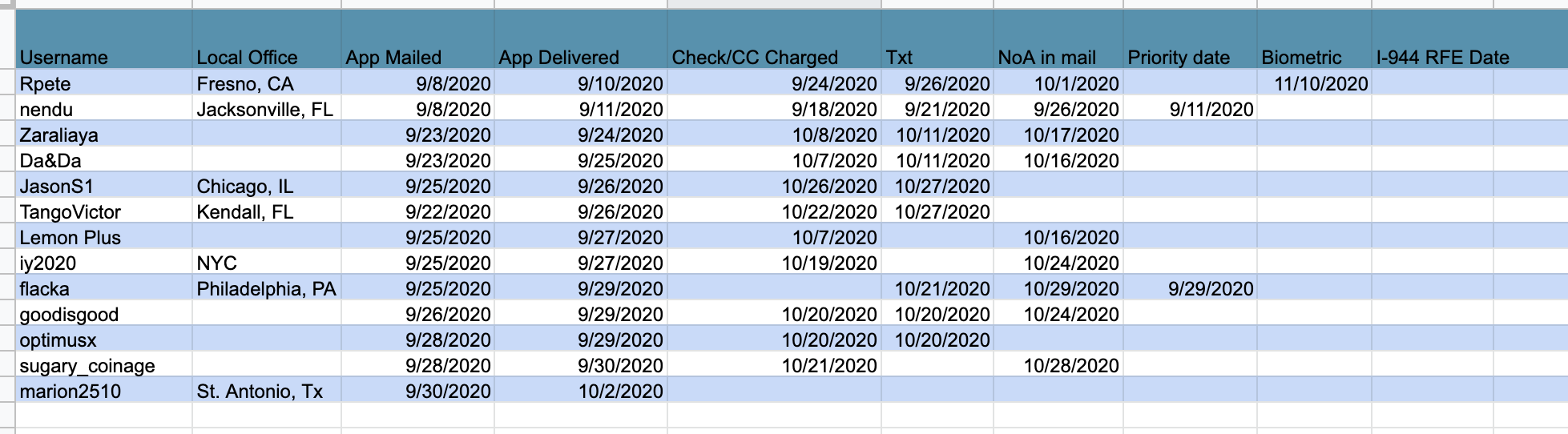Select the Lemon Plus username cell

point(104,237)
